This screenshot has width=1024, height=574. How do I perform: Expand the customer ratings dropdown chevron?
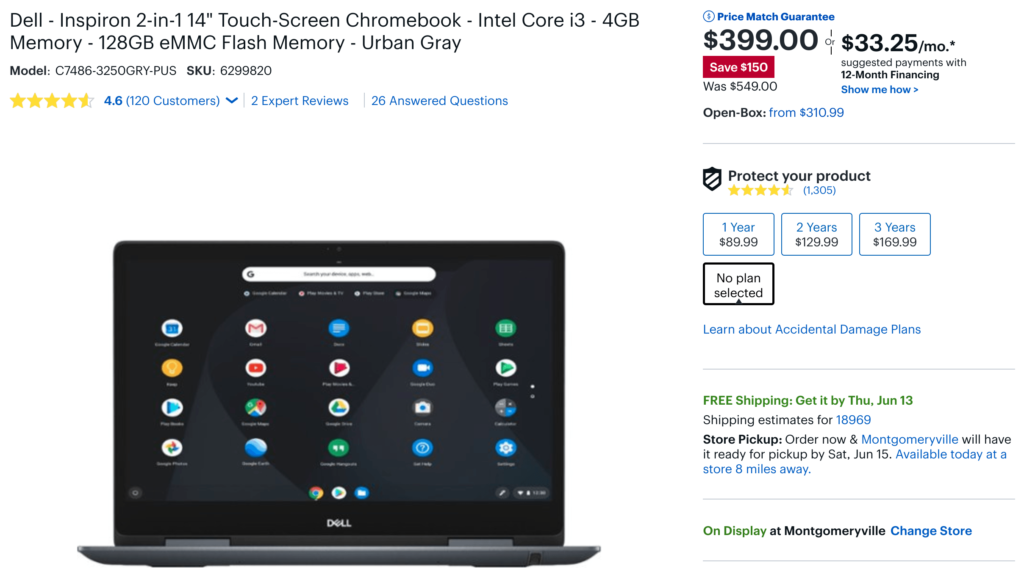click(231, 101)
